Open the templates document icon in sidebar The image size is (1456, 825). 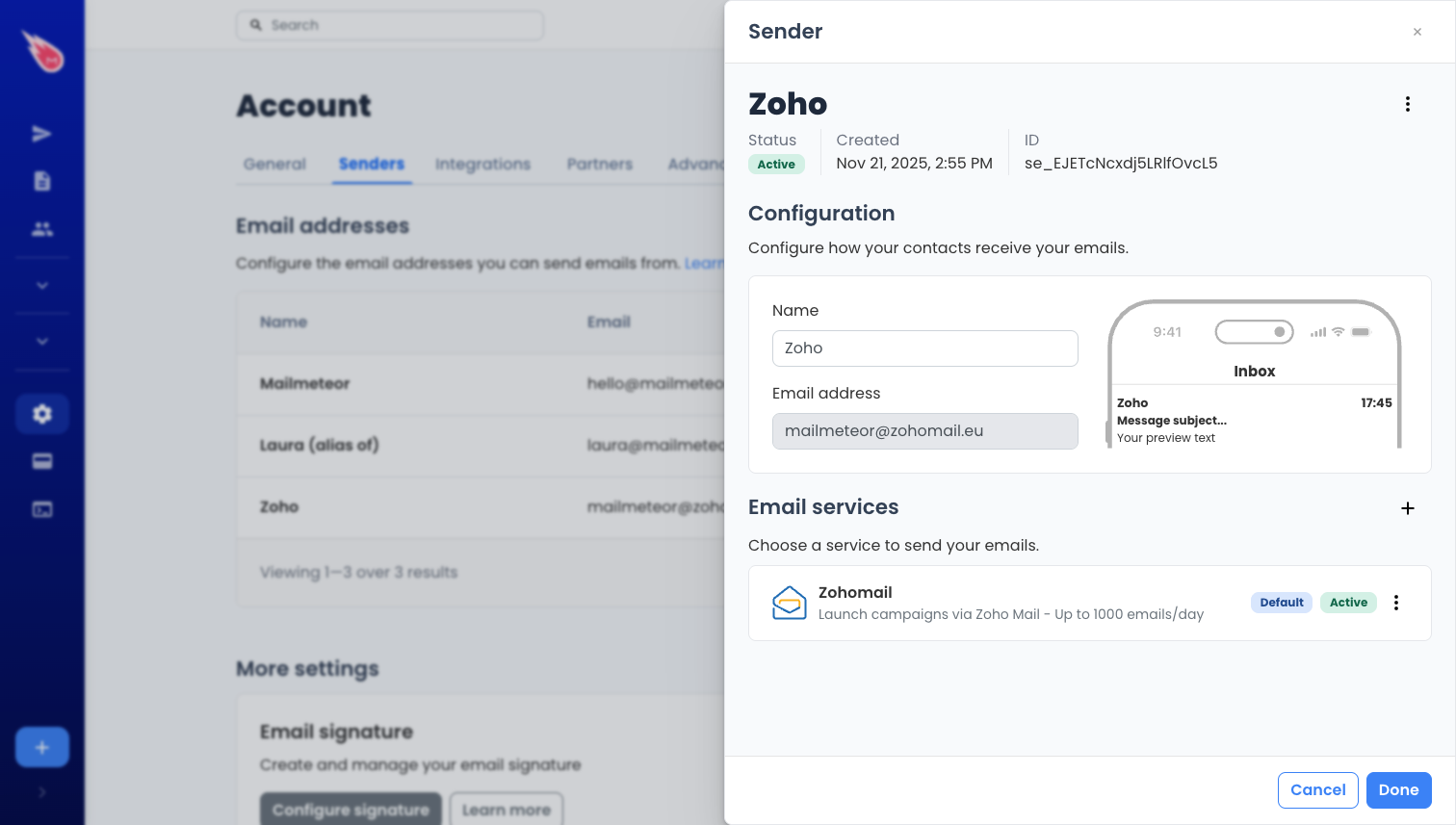point(41,181)
